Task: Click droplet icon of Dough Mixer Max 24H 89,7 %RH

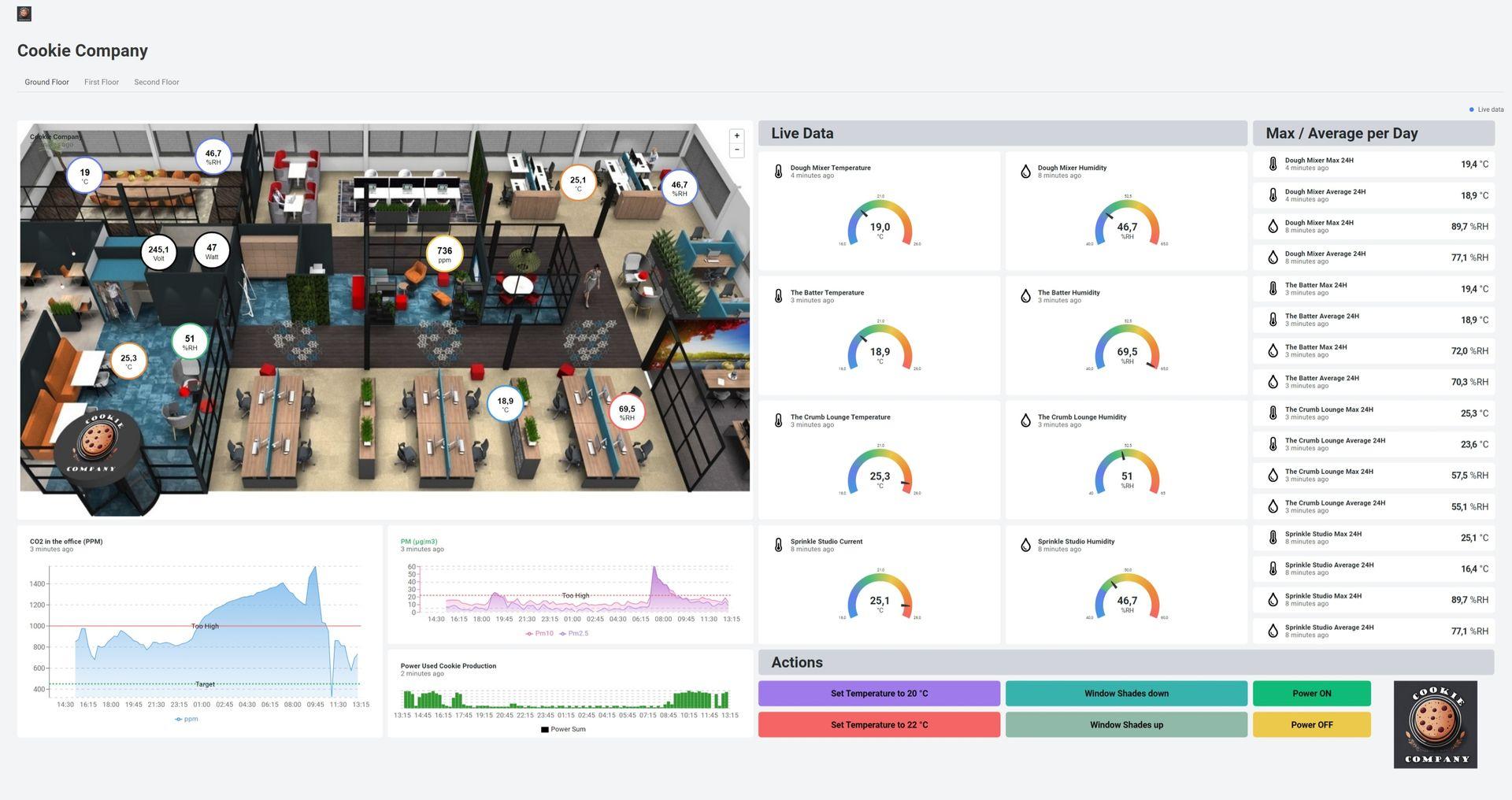Action: pos(1273,226)
